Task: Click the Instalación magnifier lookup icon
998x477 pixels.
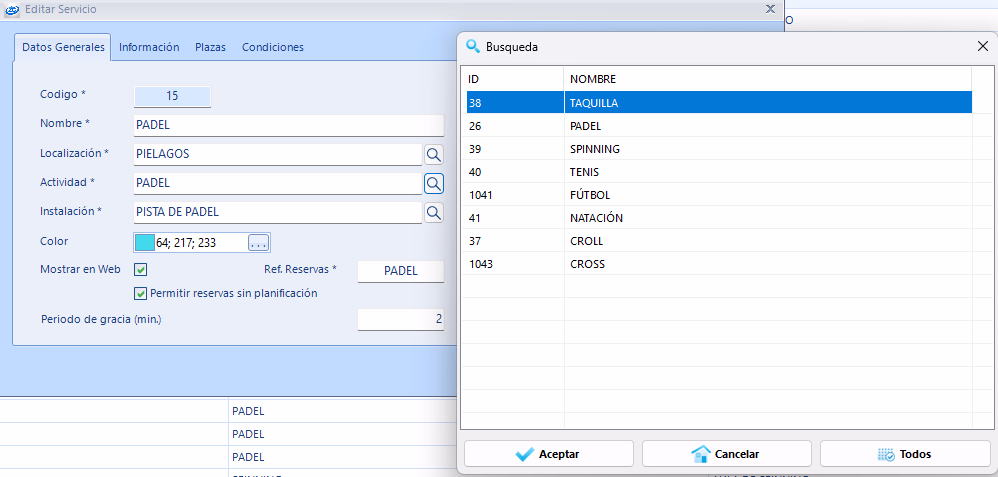Action: (433, 213)
